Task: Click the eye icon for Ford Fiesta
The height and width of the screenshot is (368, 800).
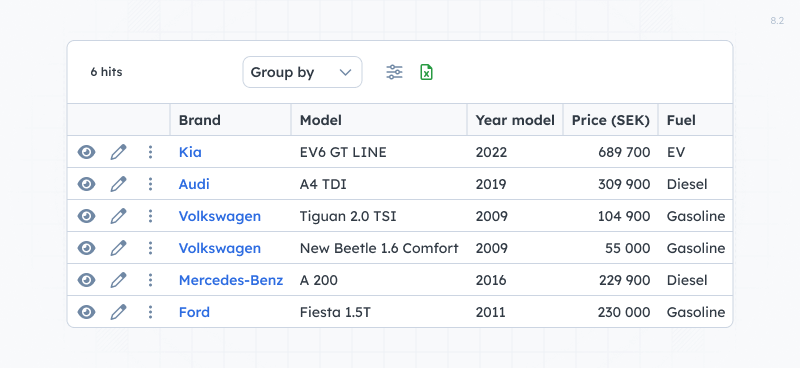Action: pos(86,312)
